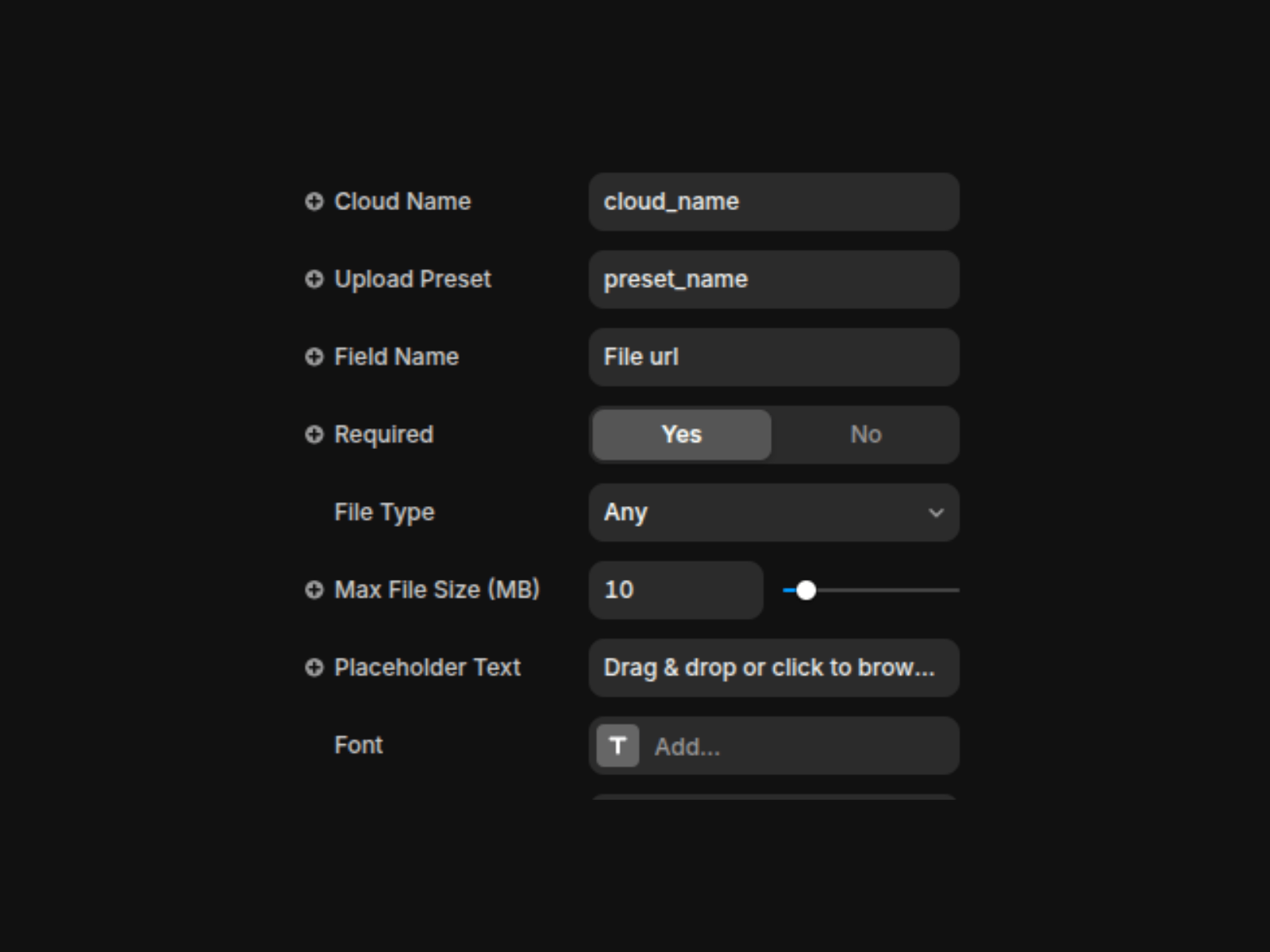Open the File Type dropdown

coord(762,512)
